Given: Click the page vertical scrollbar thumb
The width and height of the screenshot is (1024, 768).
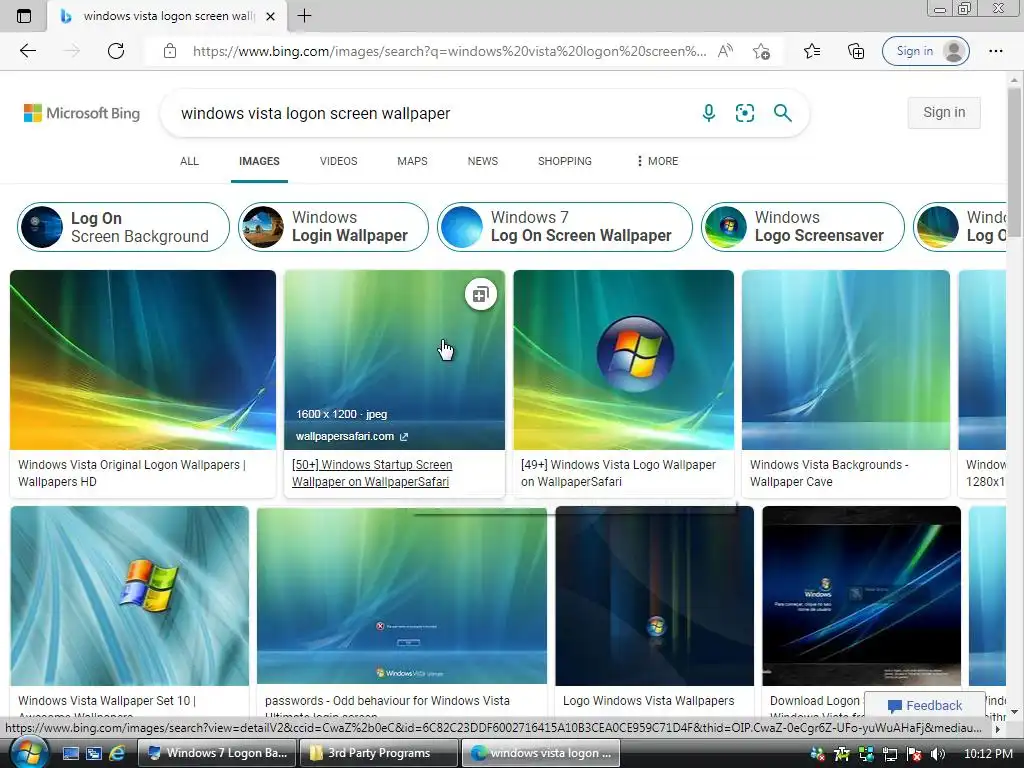Looking at the screenshot, I should pos(1014,163).
